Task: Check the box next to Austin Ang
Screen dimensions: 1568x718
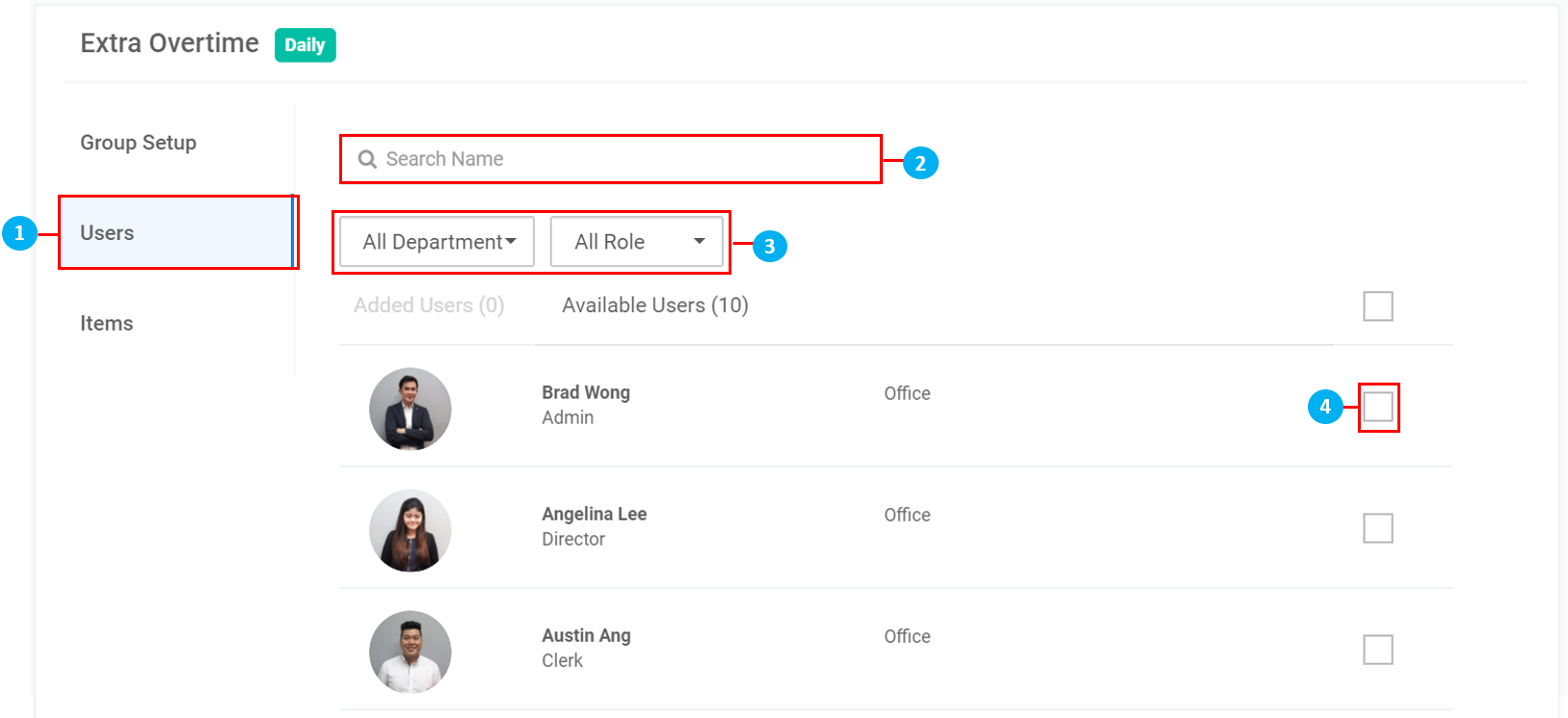Action: click(1378, 650)
